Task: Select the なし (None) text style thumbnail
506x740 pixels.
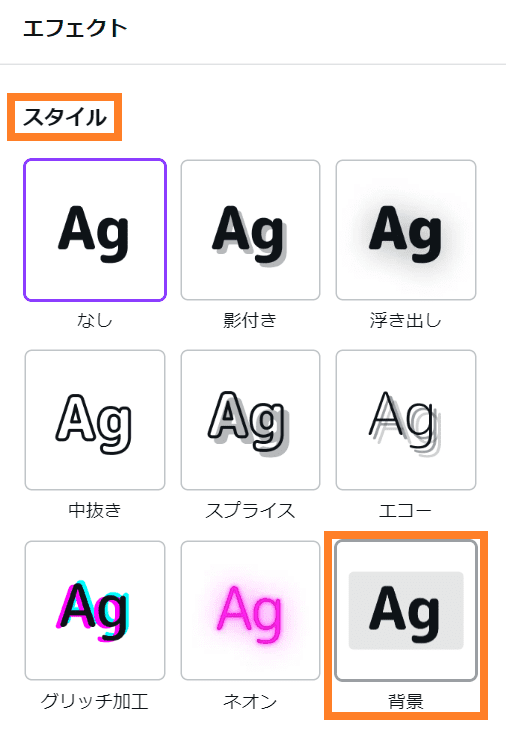Action: [95, 230]
